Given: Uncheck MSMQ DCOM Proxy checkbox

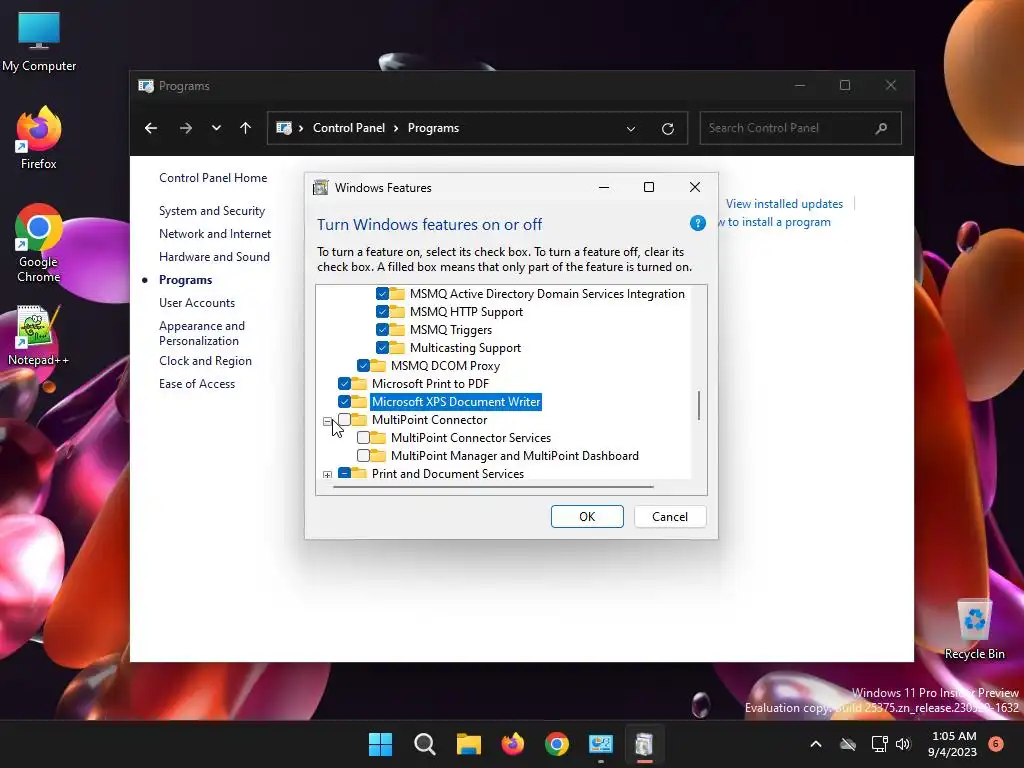Looking at the screenshot, I should point(364,366).
